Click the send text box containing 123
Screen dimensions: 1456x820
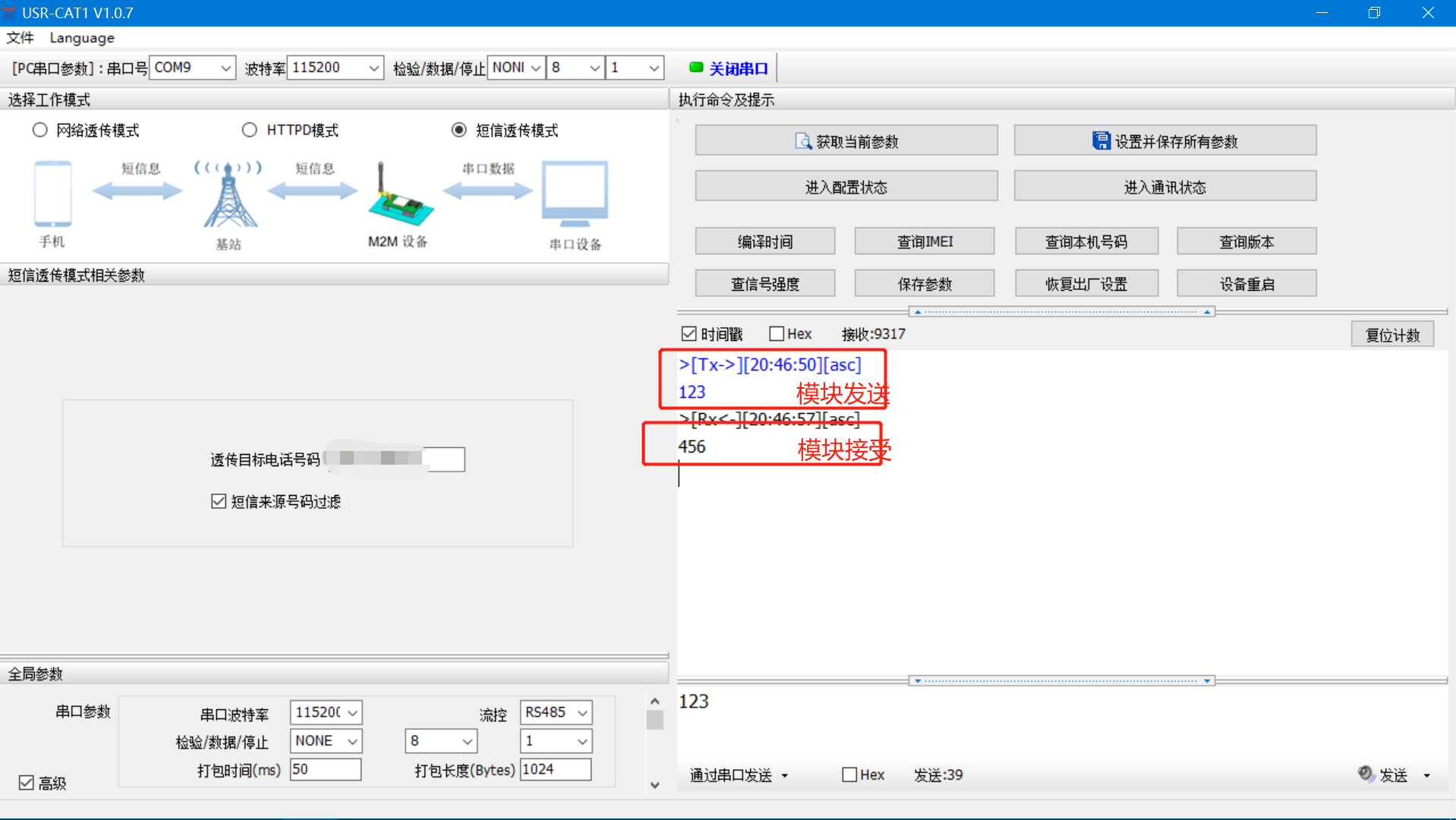[x=1062, y=721]
